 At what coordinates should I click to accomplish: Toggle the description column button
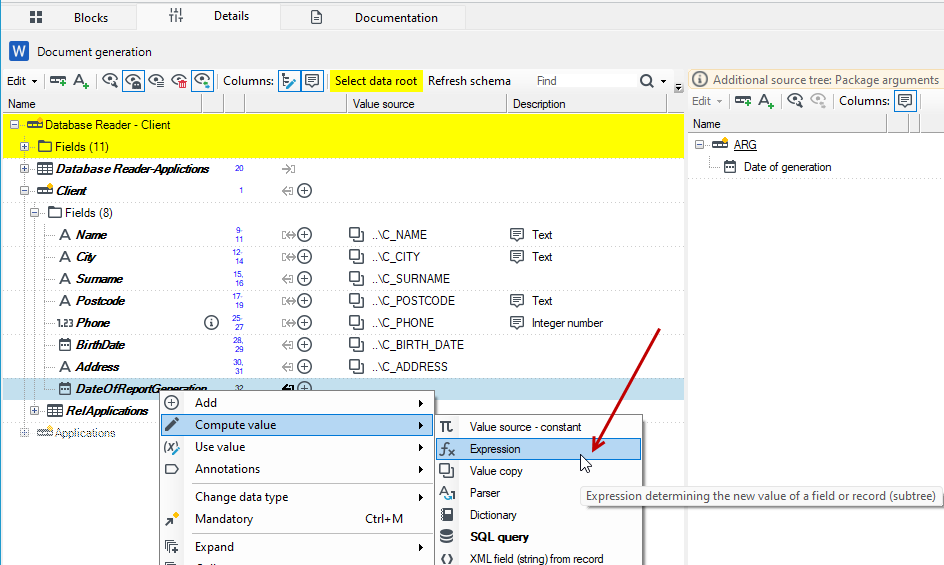(x=312, y=81)
